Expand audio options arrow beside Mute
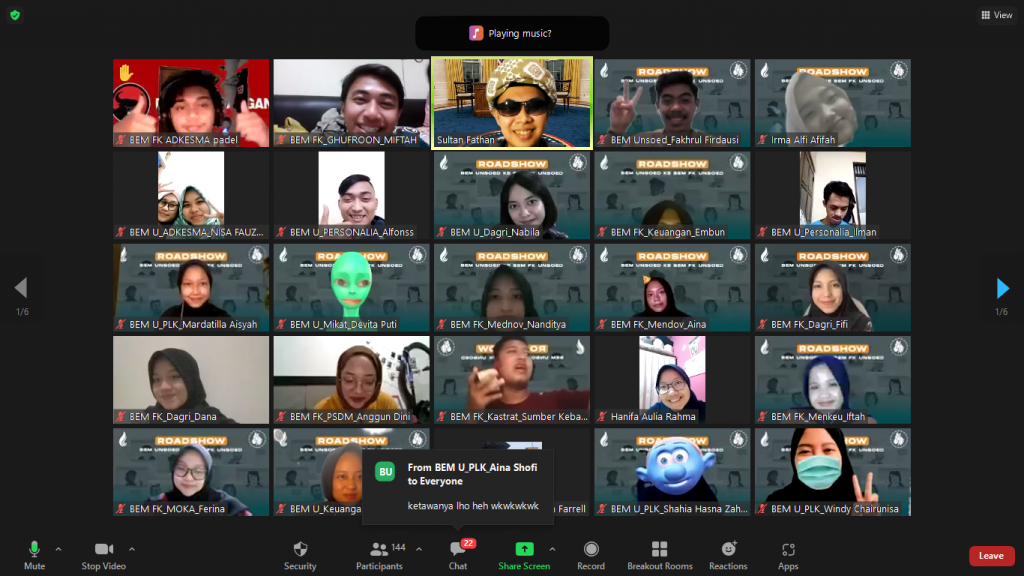Image resolution: width=1024 pixels, height=576 pixels. (x=58, y=548)
